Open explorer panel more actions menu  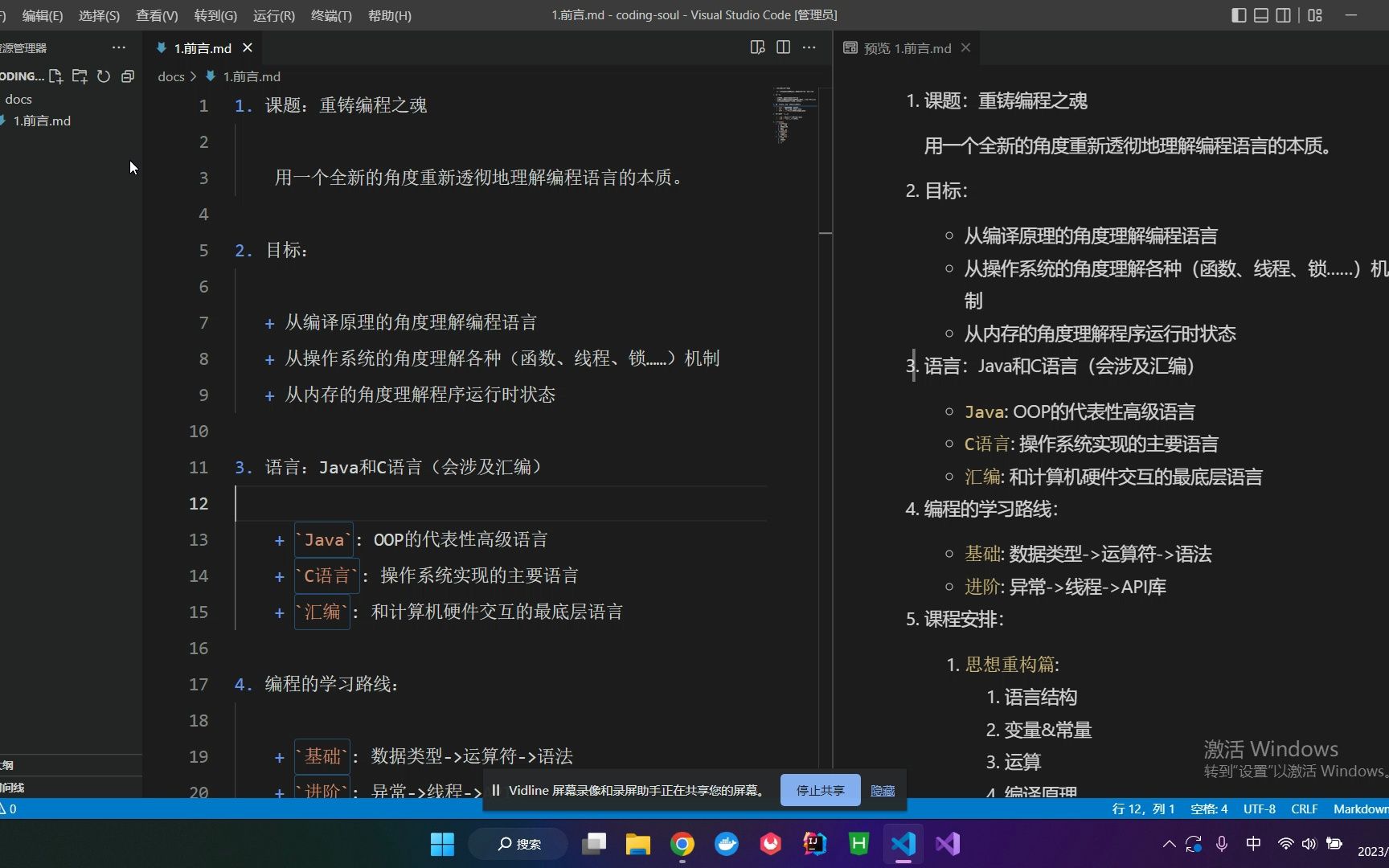tap(119, 47)
